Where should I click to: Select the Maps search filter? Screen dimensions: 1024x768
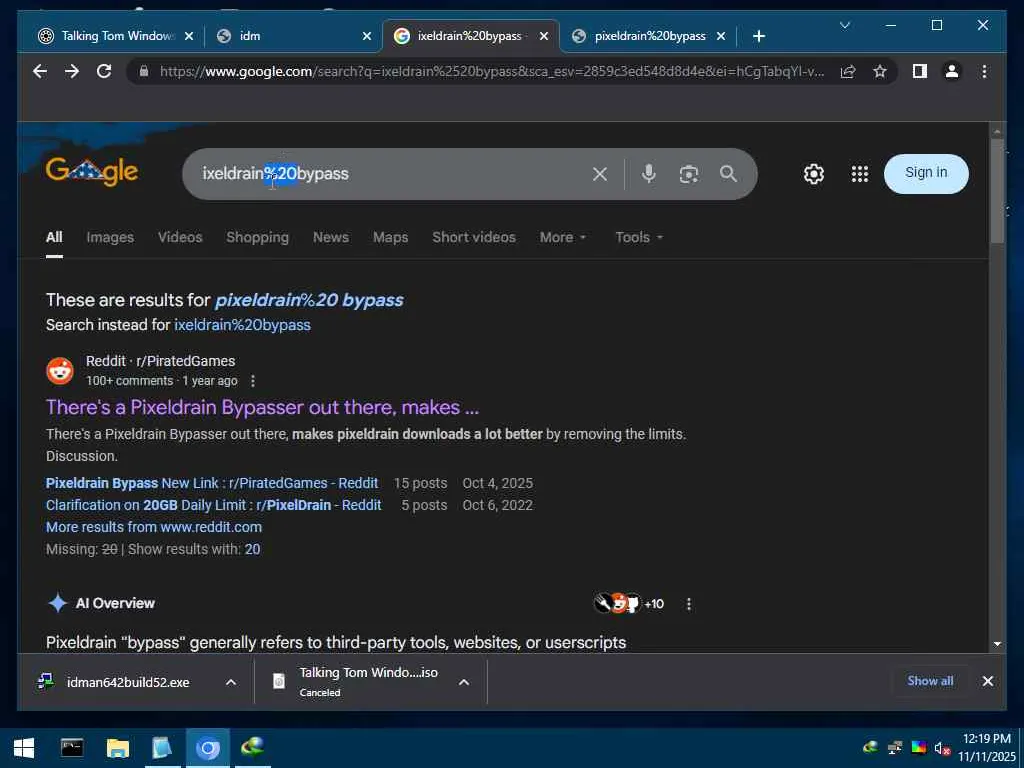point(391,237)
